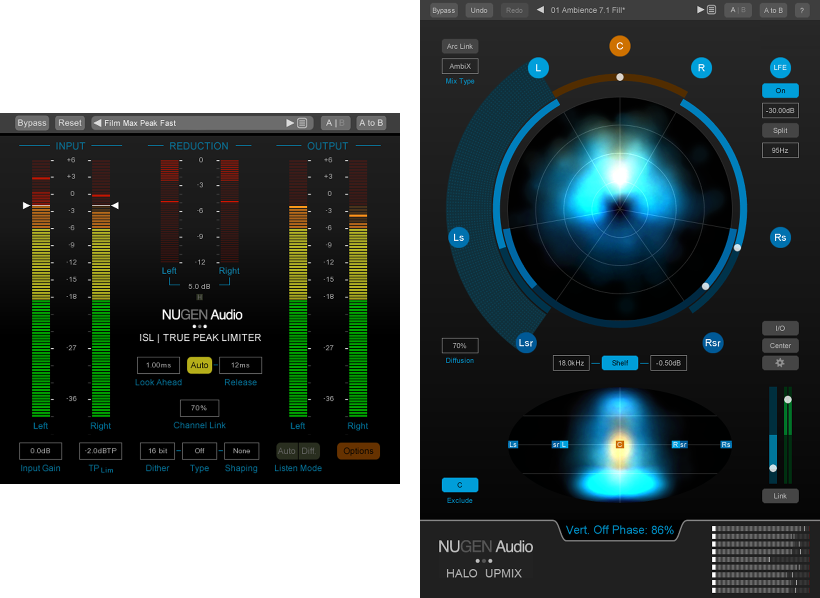This screenshot has width=820, height=598.
Task: Select the Lsr left rear speaker node
Action: tap(526, 343)
